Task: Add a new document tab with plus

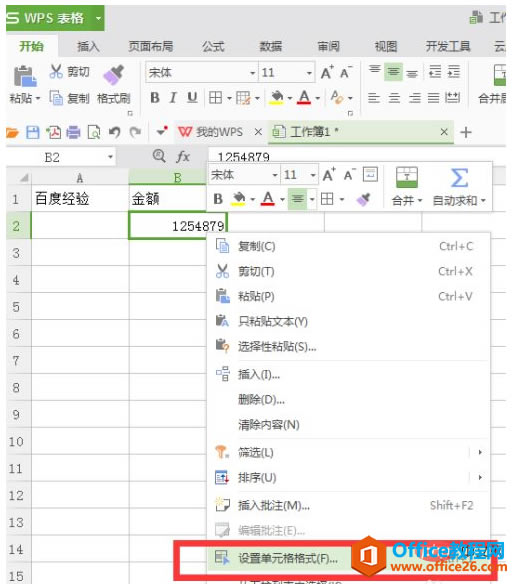Action: pyautogui.click(x=466, y=132)
